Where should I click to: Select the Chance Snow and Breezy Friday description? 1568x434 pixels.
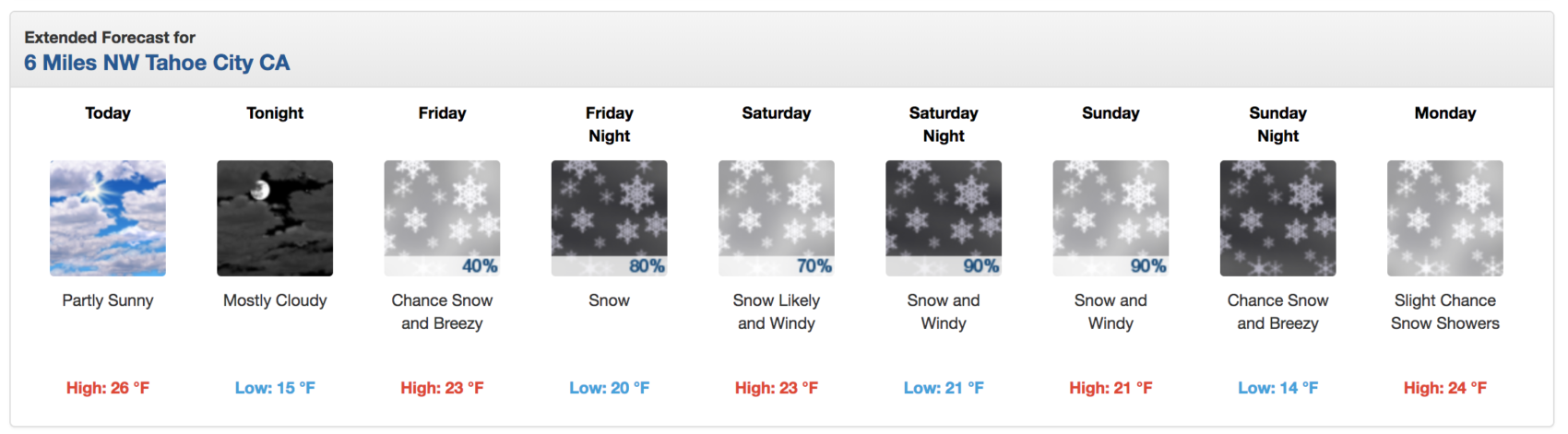point(442,311)
